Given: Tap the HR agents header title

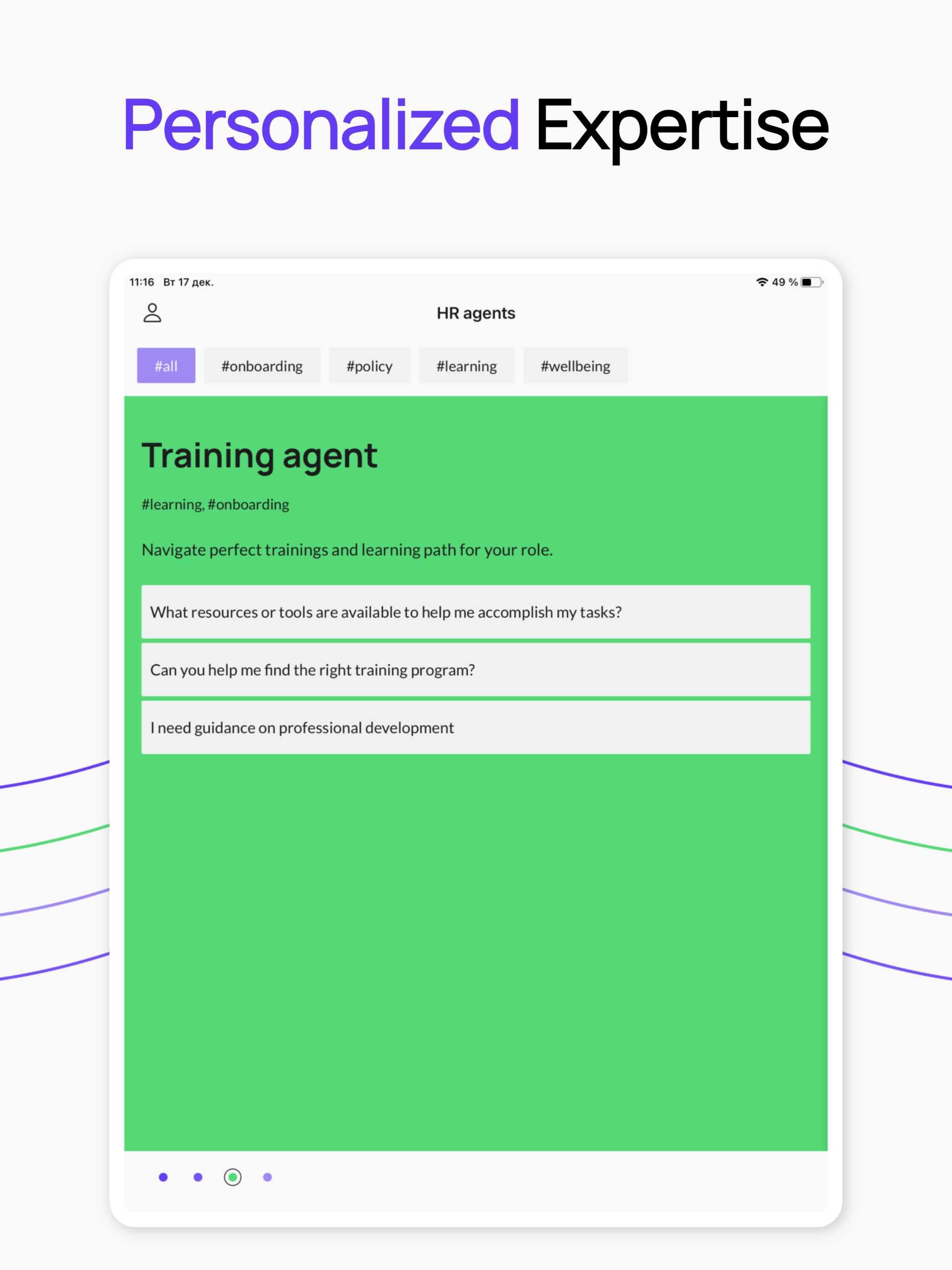Looking at the screenshot, I should pos(476,313).
